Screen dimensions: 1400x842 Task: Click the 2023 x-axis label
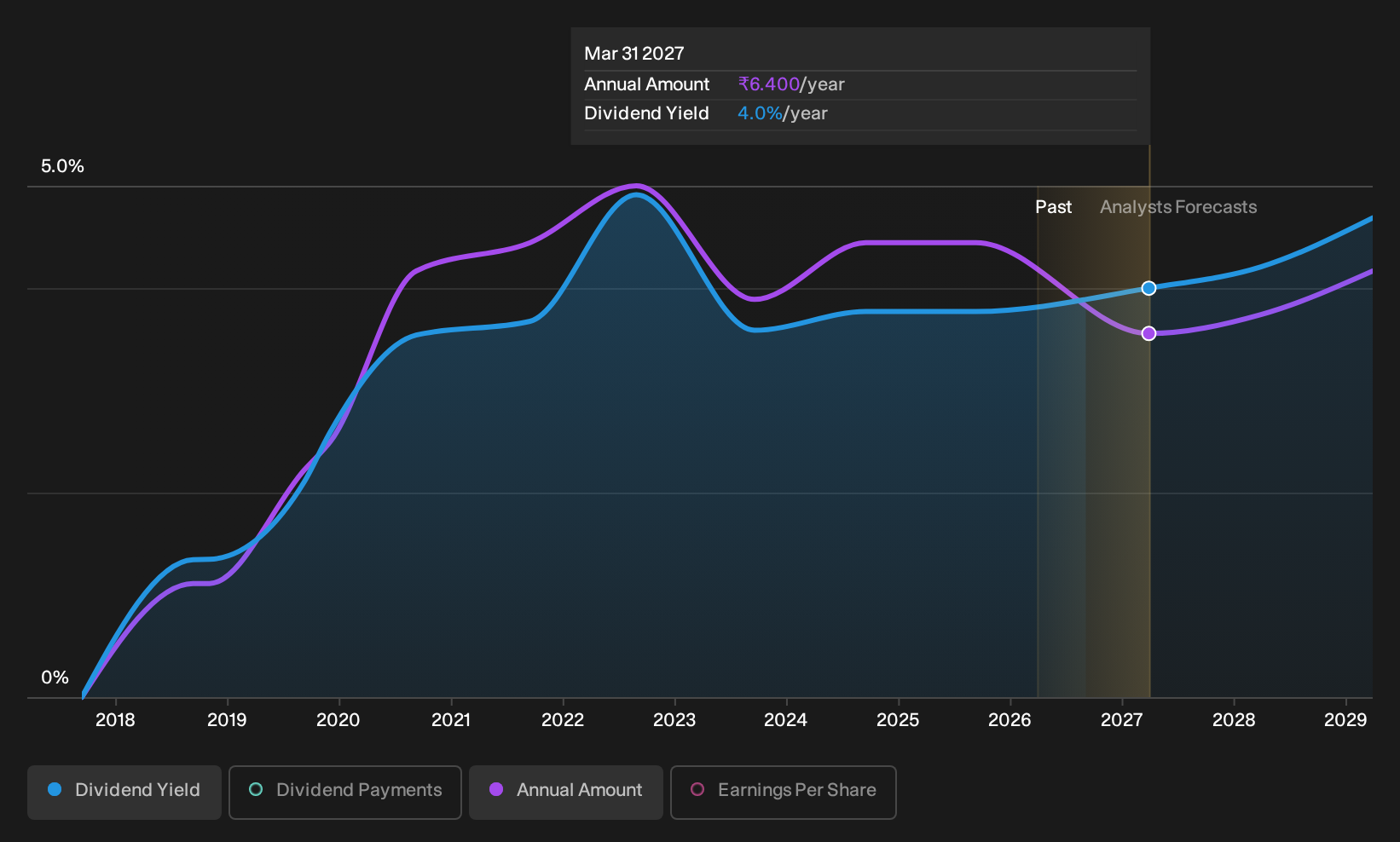click(x=674, y=720)
